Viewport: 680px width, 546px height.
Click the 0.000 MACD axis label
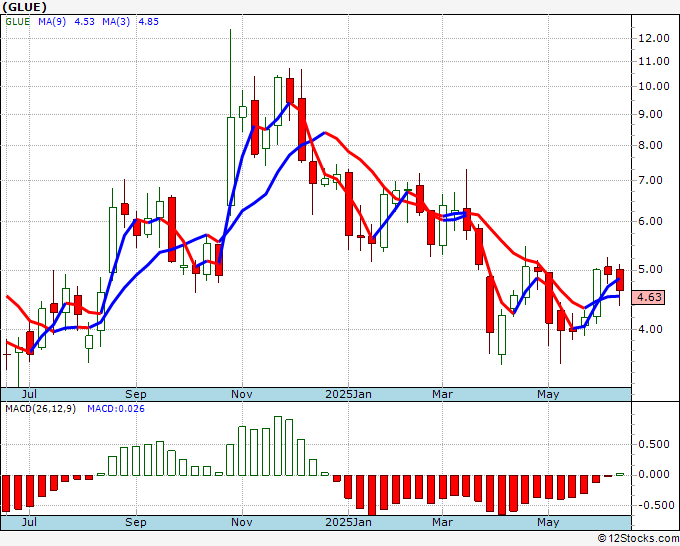click(654, 474)
